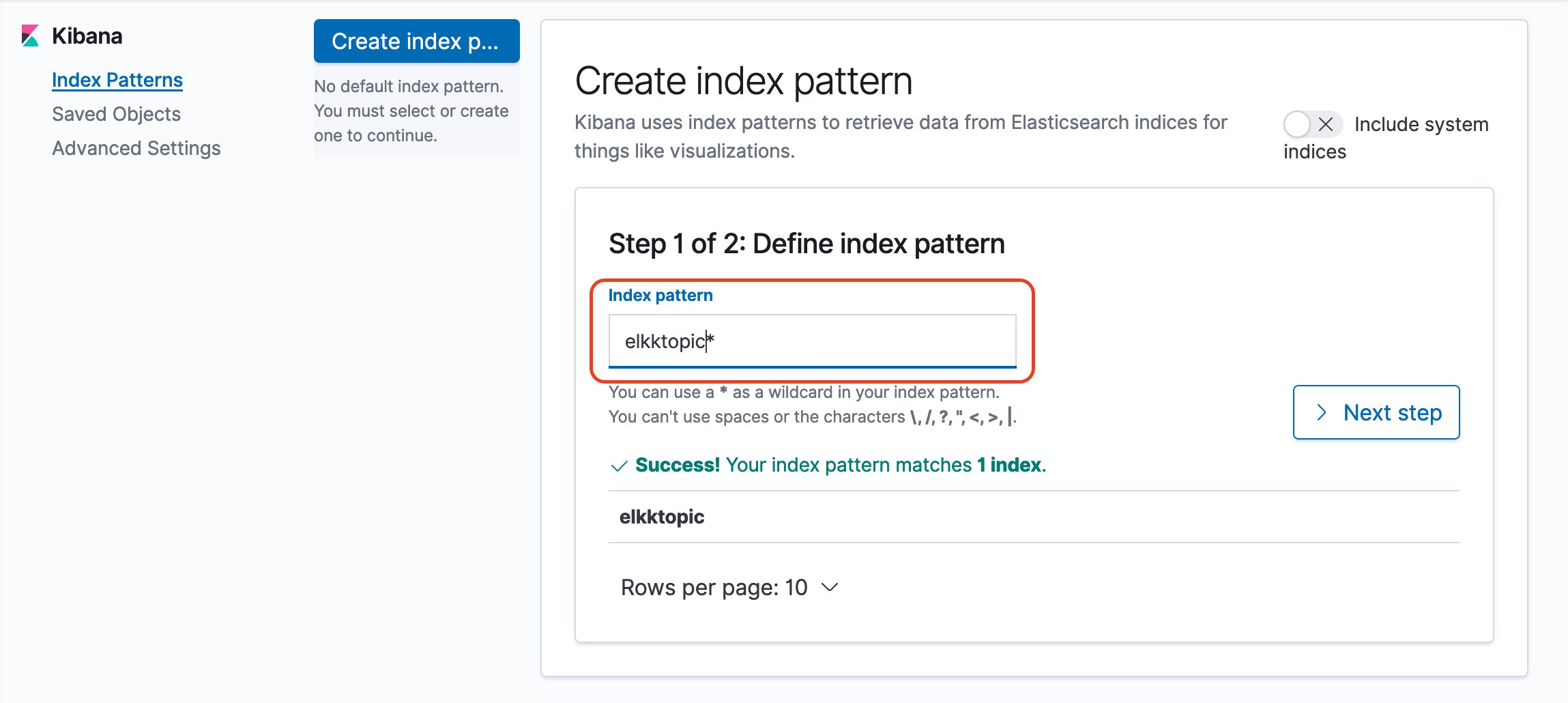
Task: Click the Create index pattern page heading
Action: [x=744, y=81]
